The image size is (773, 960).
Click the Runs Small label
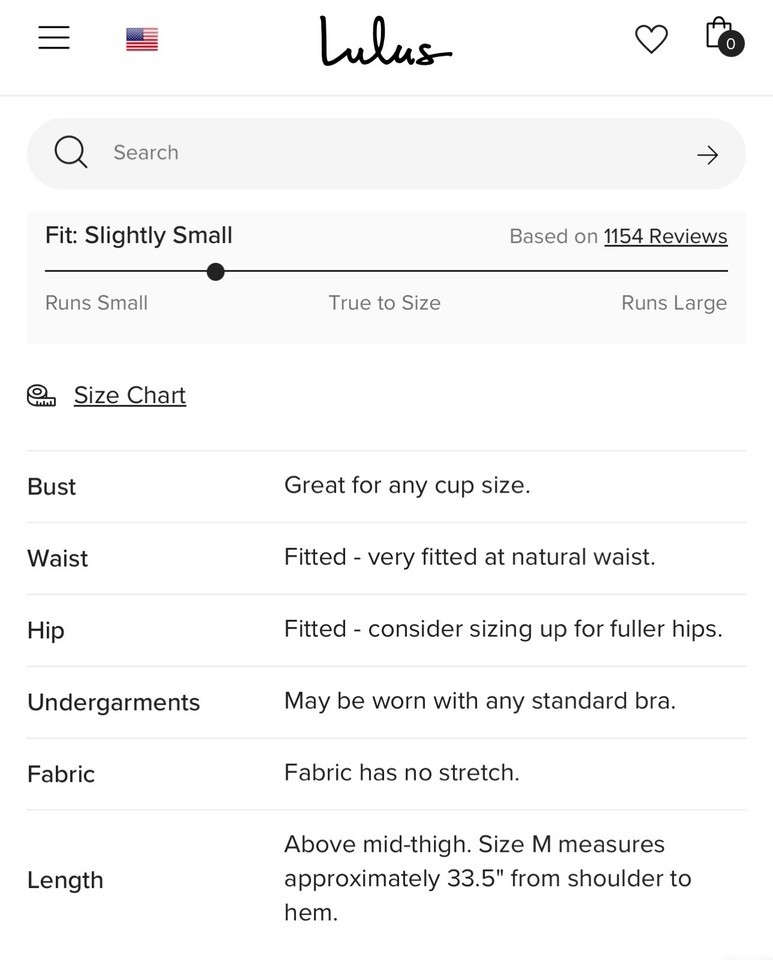coord(96,303)
